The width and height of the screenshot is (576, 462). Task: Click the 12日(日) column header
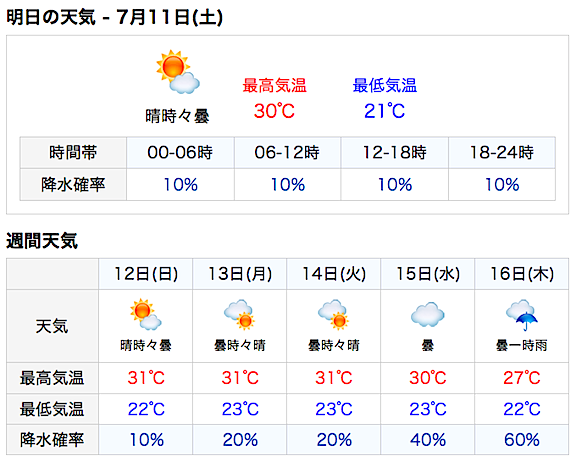click(146, 274)
